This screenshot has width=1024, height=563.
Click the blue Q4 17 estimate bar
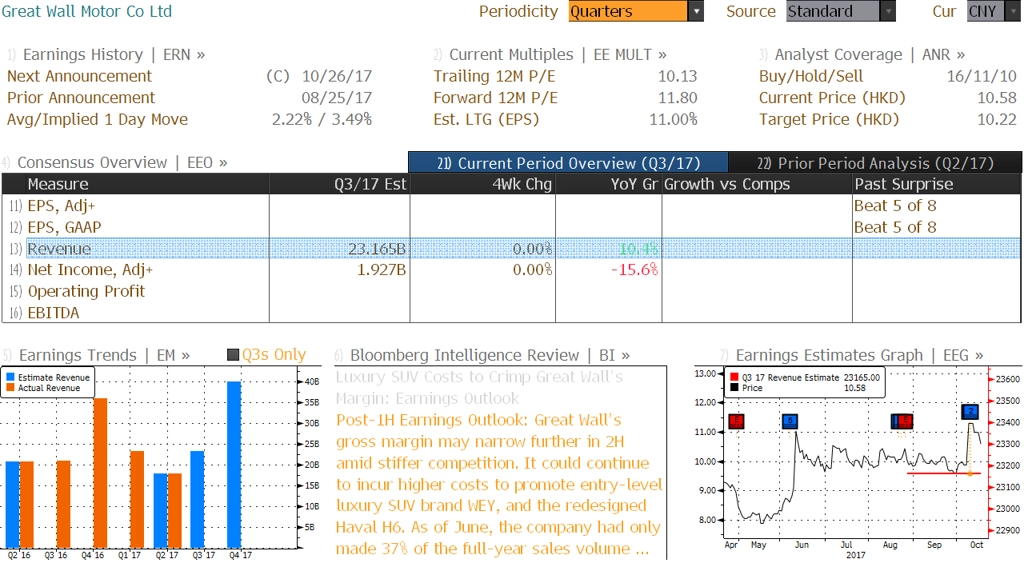(x=234, y=464)
